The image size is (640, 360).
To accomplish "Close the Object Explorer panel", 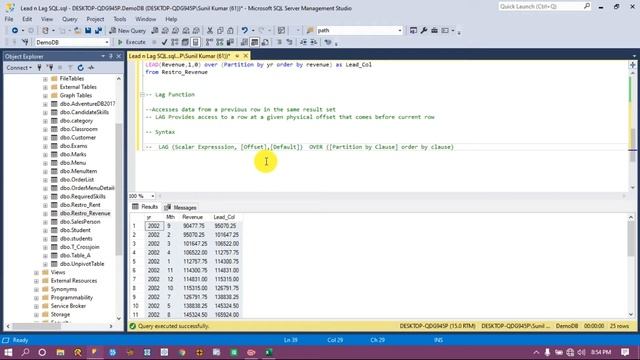I will pyautogui.click(x=119, y=56).
